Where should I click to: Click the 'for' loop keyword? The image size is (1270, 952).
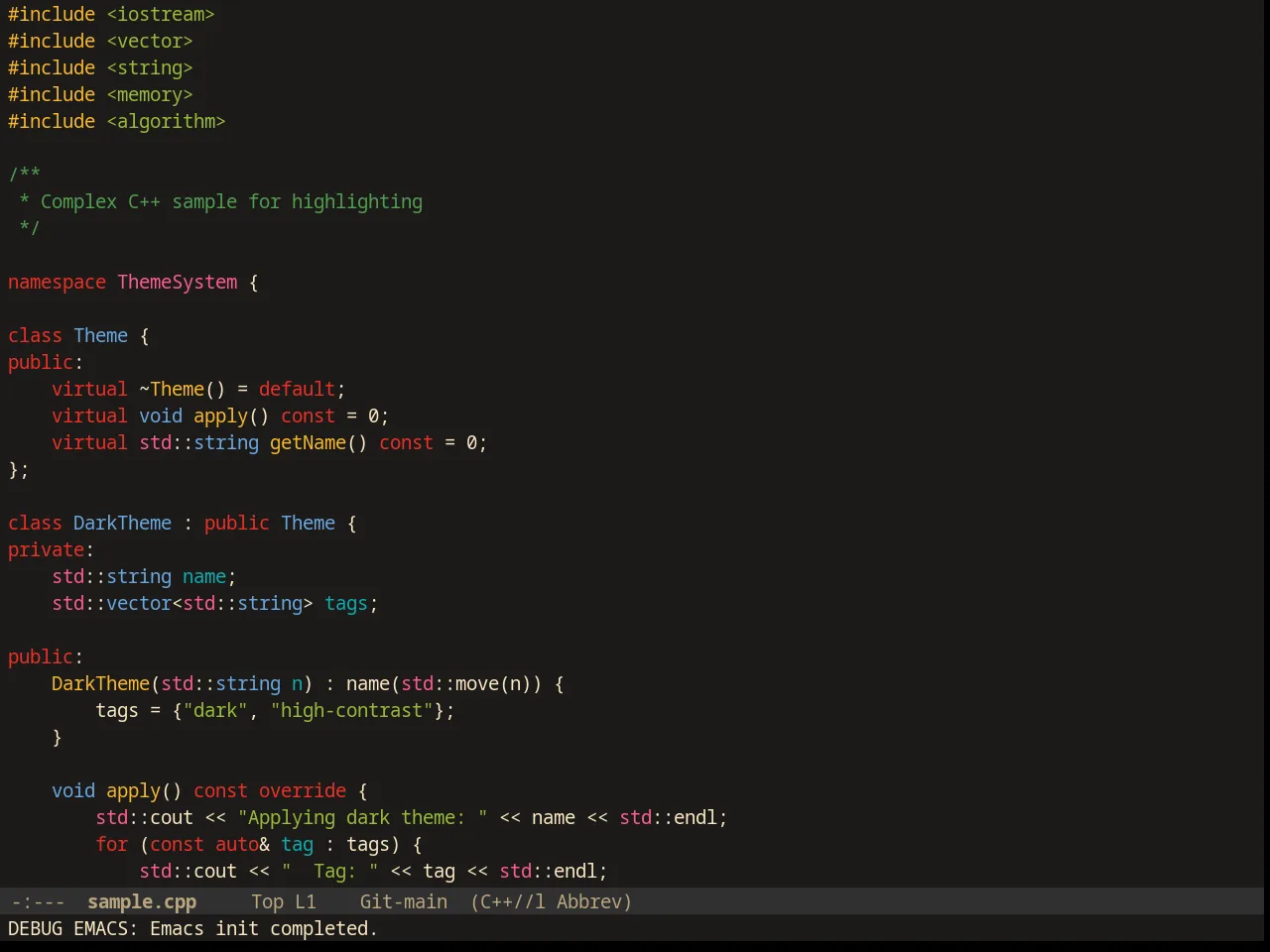pos(111,845)
